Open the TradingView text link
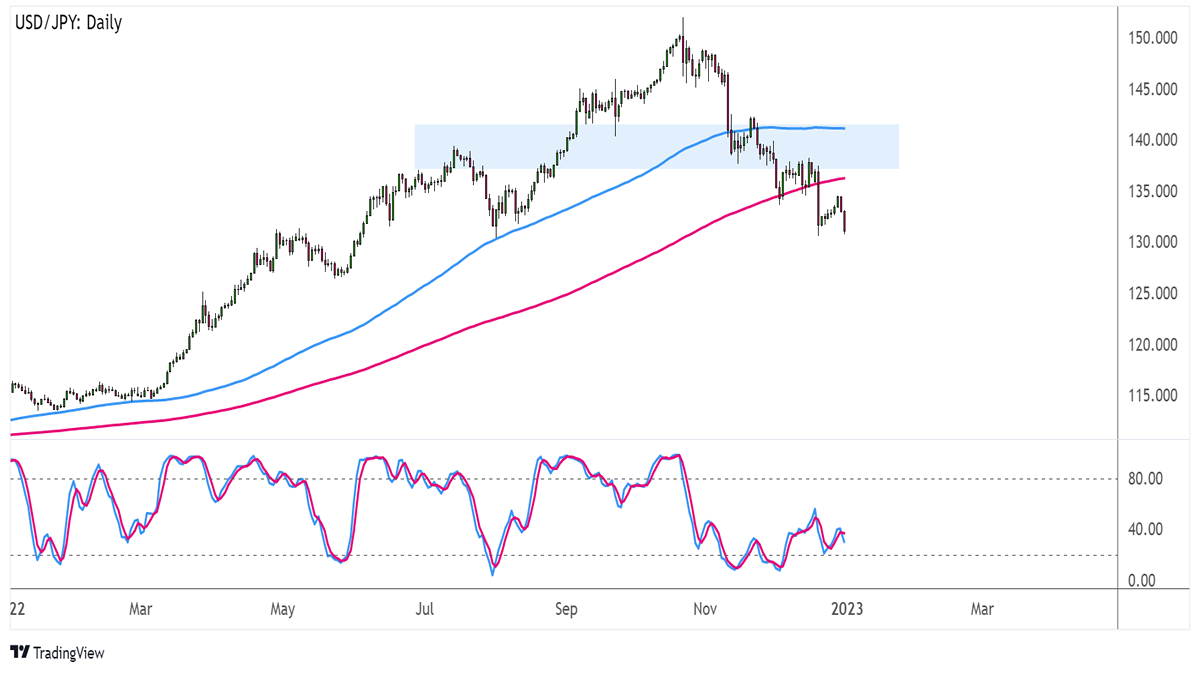The image size is (1200, 675). point(68,654)
